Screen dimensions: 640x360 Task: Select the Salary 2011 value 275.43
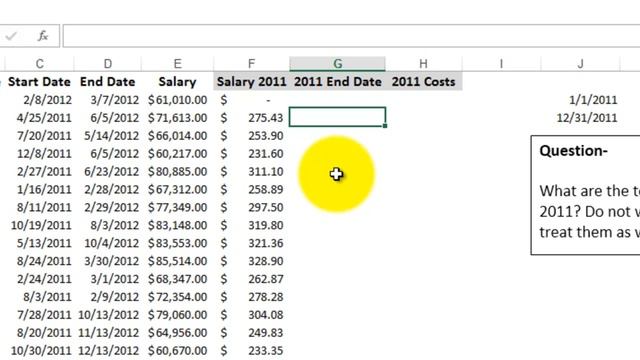pos(251,118)
